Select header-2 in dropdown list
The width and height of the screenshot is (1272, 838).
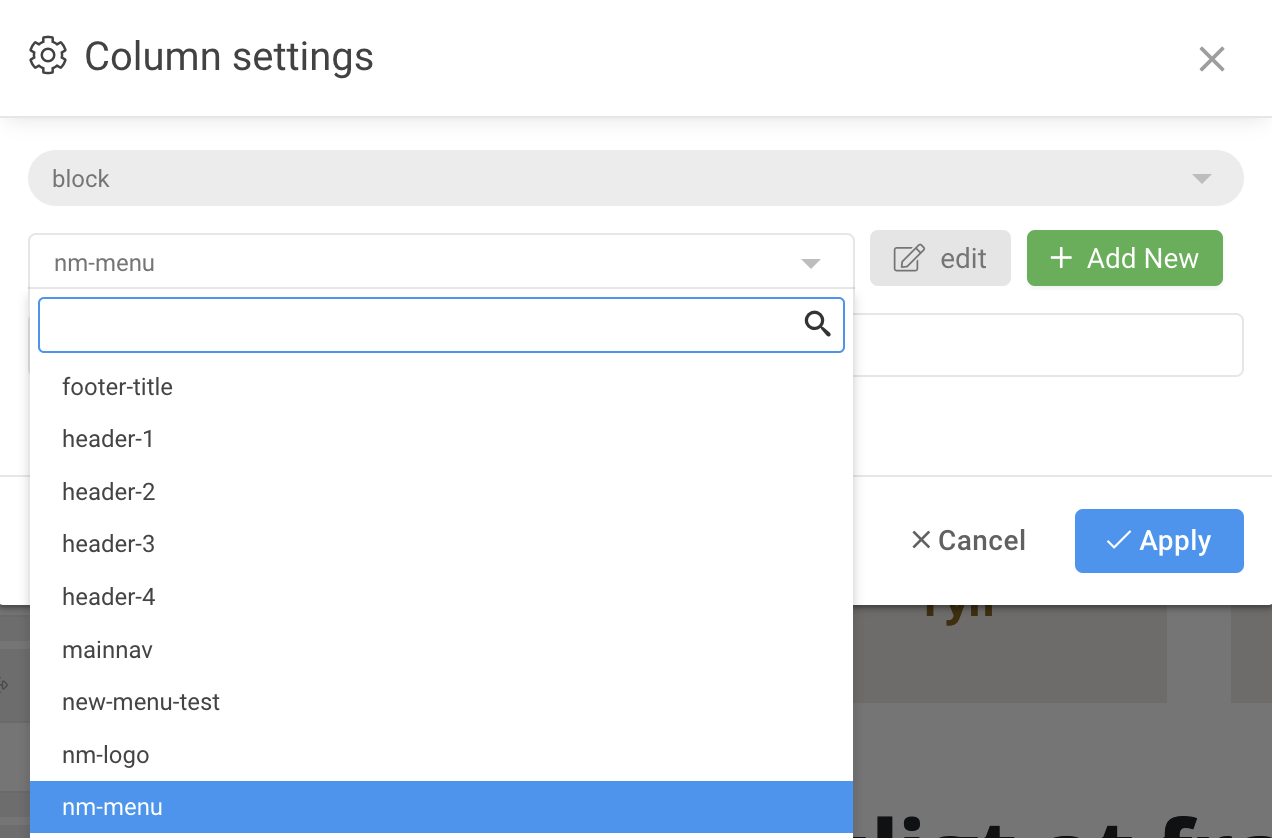tap(108, 492)
